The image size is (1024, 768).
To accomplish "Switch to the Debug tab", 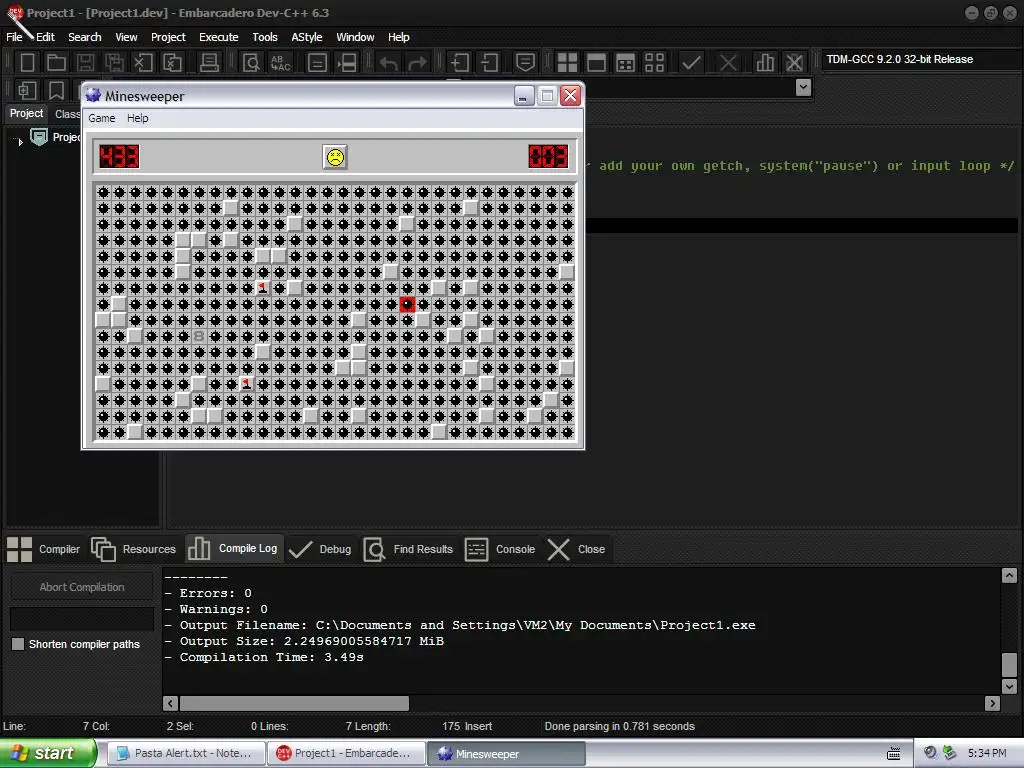I will click(x=320, y=549).
